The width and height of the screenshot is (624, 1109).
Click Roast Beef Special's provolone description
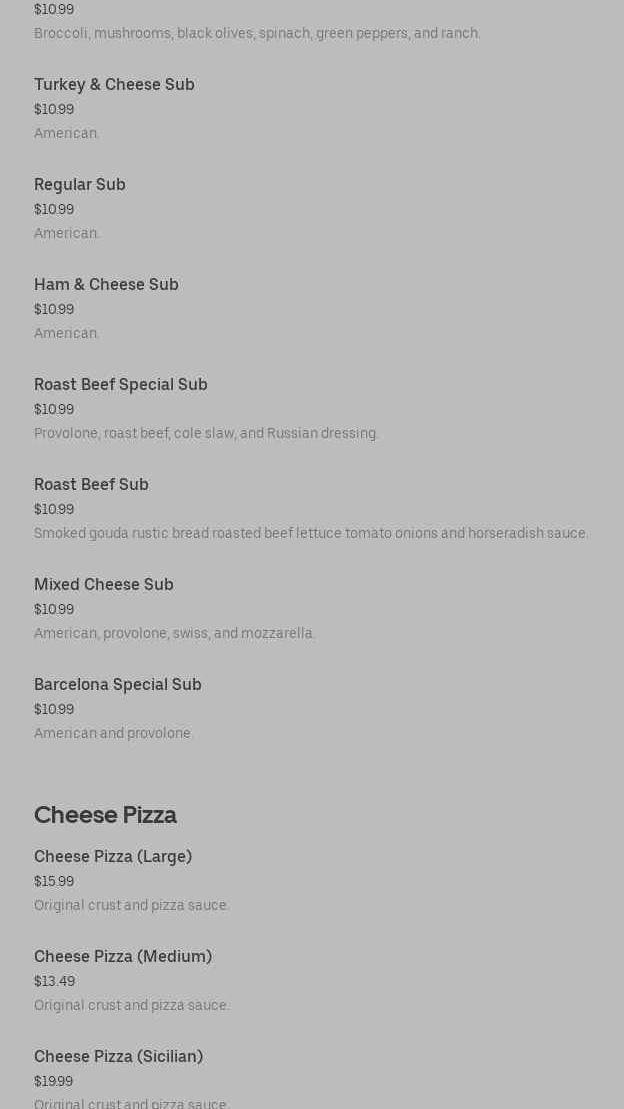(206, 434)
